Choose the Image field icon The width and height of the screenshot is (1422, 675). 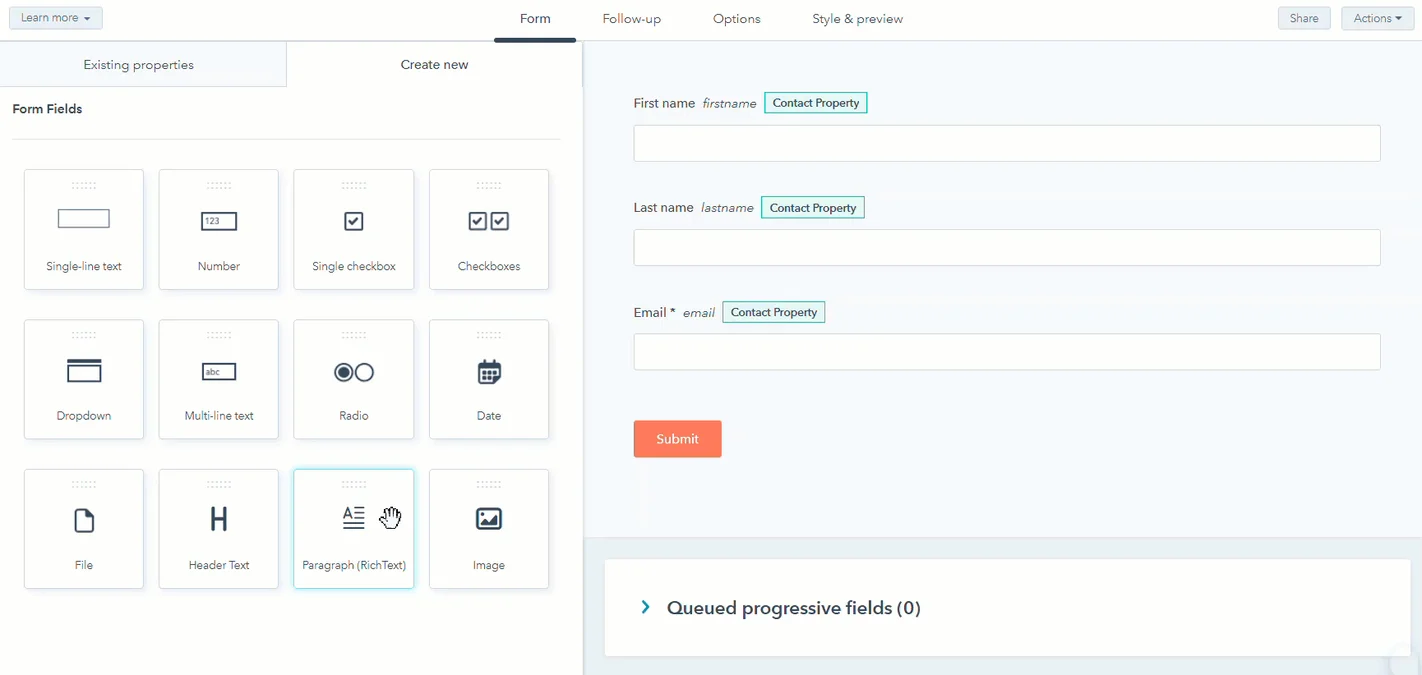489,528
